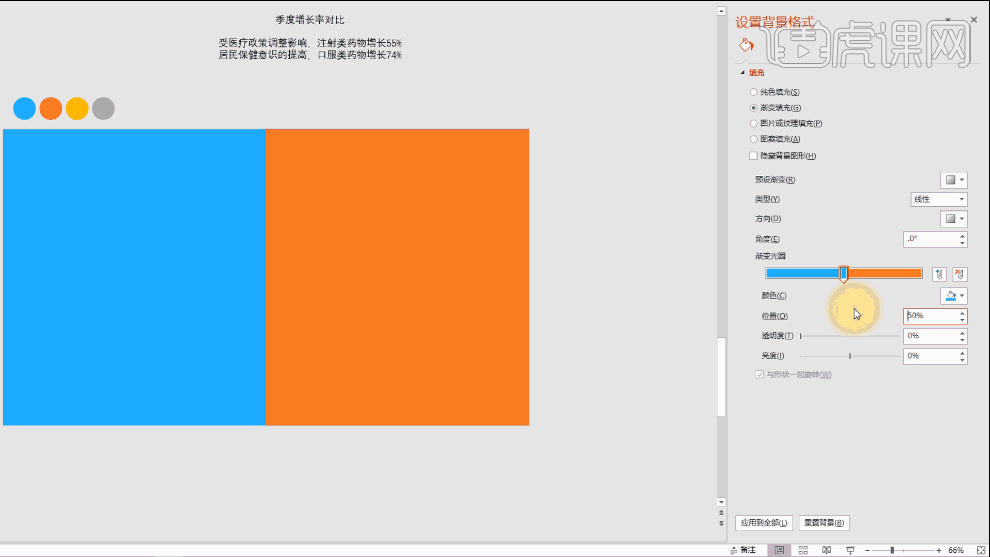This screenshot has width=990, height=557.
Task: Click the angle input field
Action: click(931, 239)
